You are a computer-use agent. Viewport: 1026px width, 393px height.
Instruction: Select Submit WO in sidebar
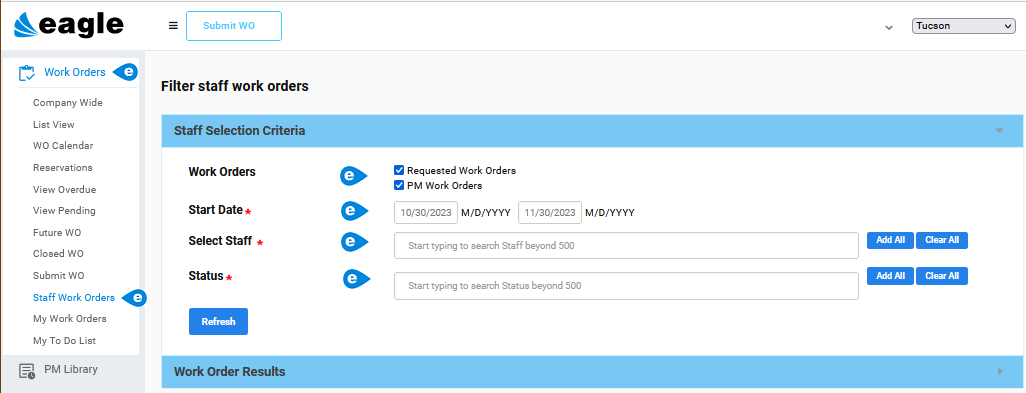(58, 275)
